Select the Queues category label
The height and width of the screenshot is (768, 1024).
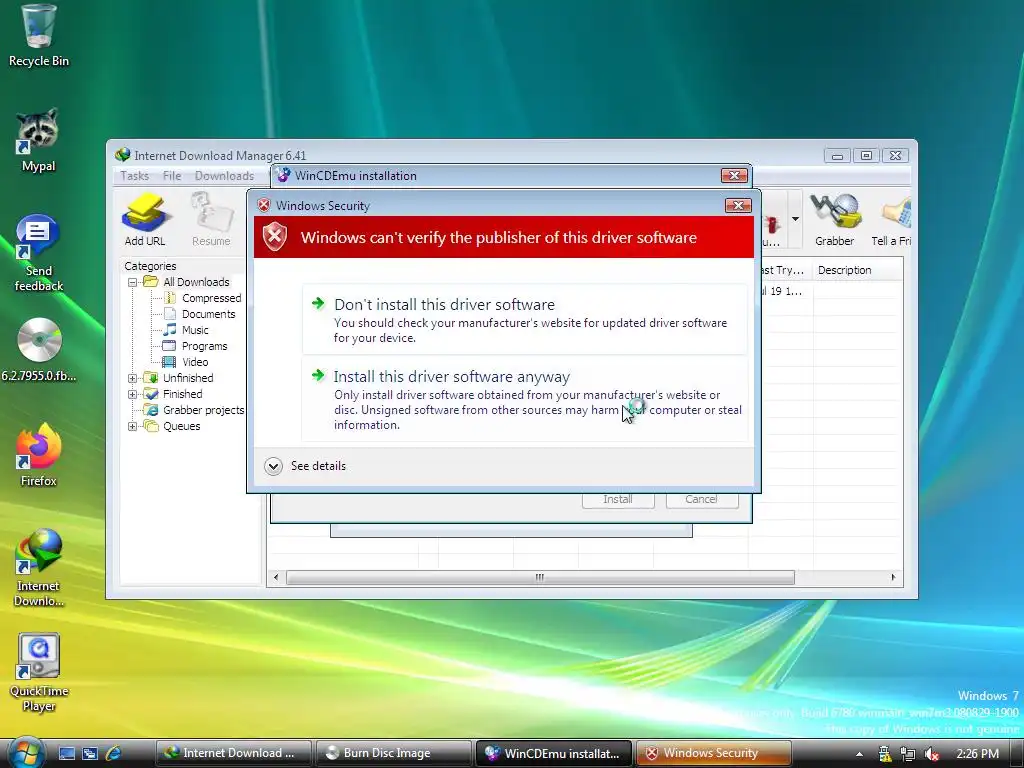pos(182,426)
